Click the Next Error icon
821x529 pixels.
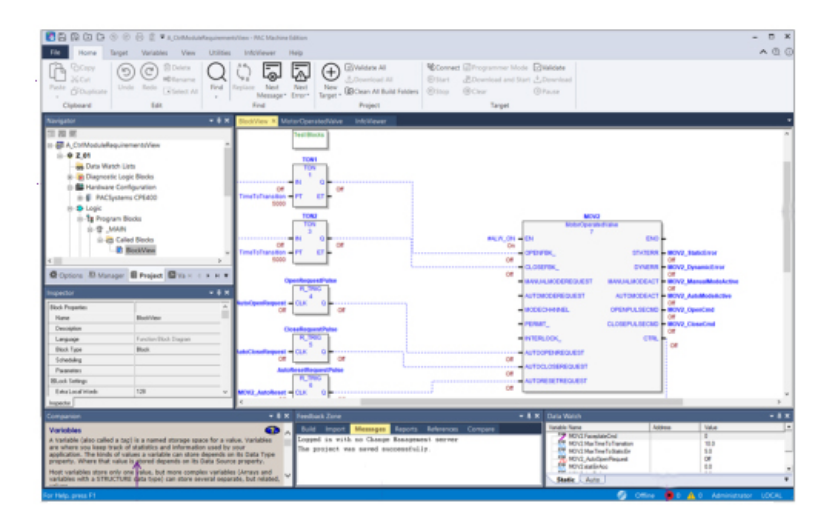[300, 72]
